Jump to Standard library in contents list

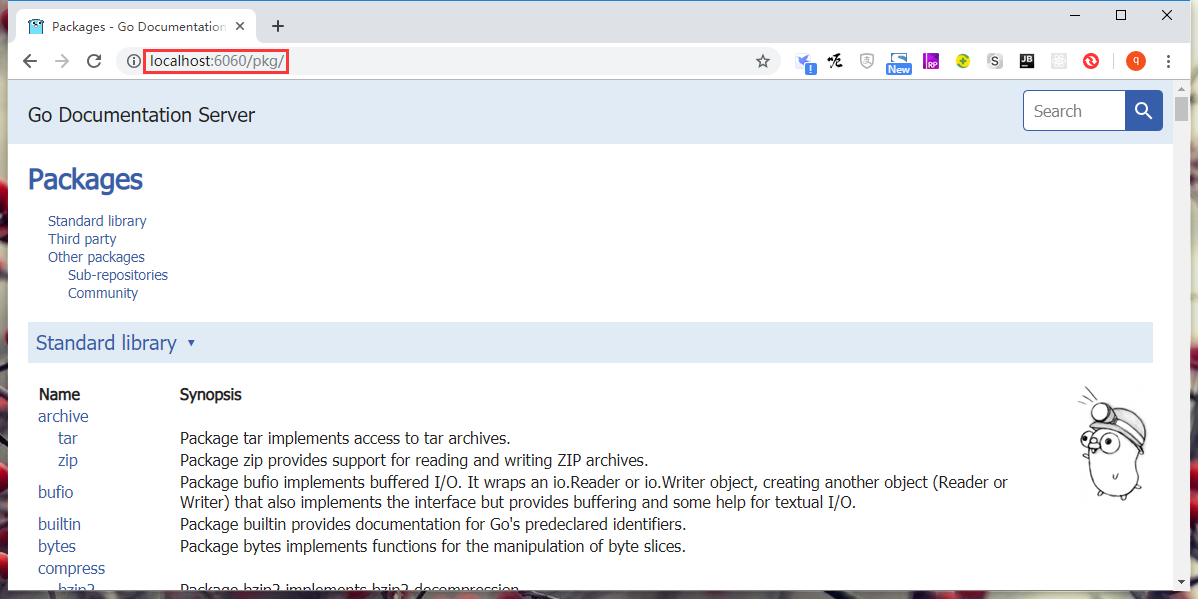pyautogui.click(x=97, y=221)
